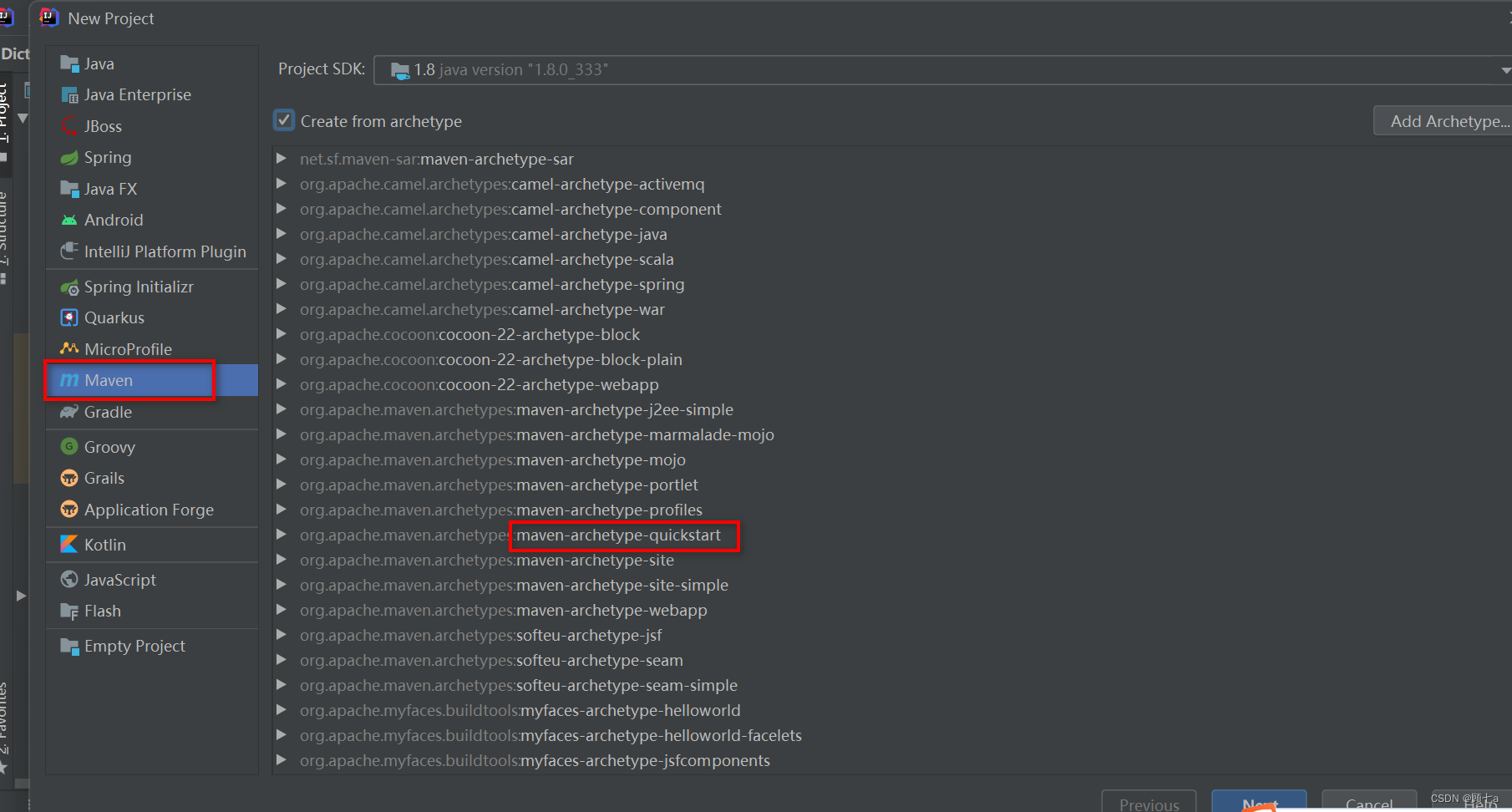The height and width of the screenshot is (812, 1512).
Task: Click the Gradle elephant icon
Action: pos(69,412)
